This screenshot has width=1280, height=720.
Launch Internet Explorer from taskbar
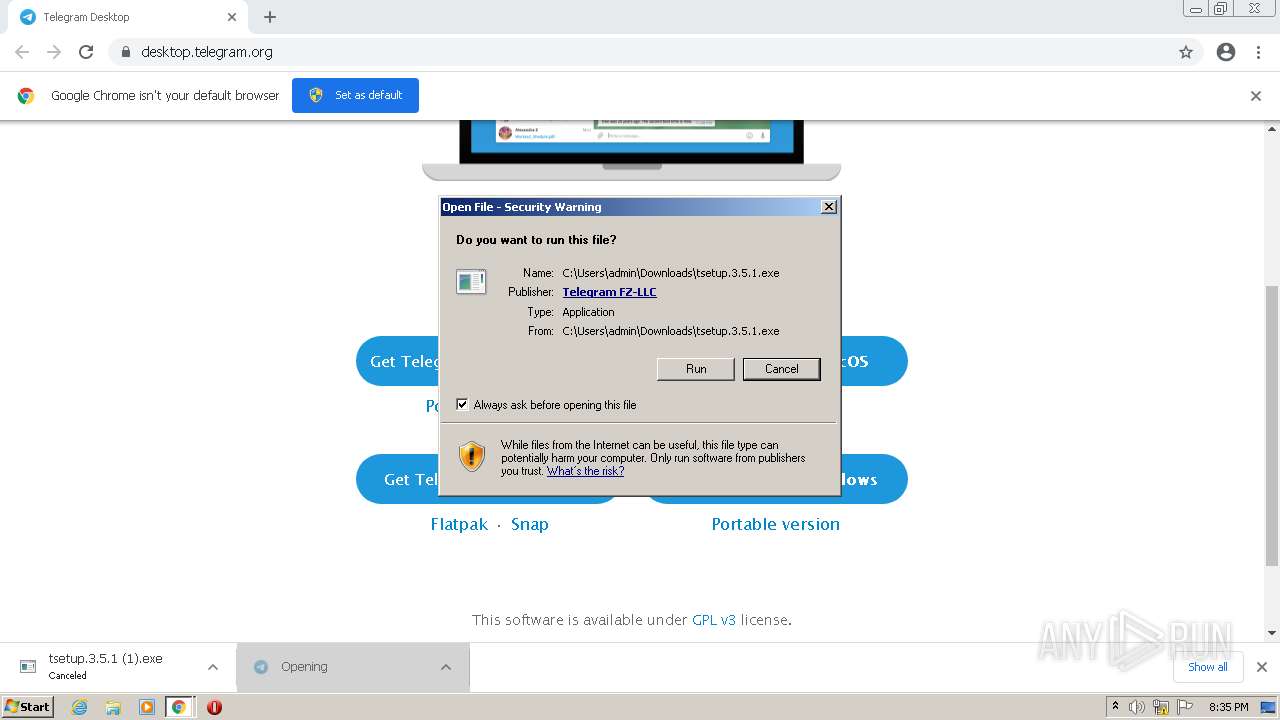[79, 707]
